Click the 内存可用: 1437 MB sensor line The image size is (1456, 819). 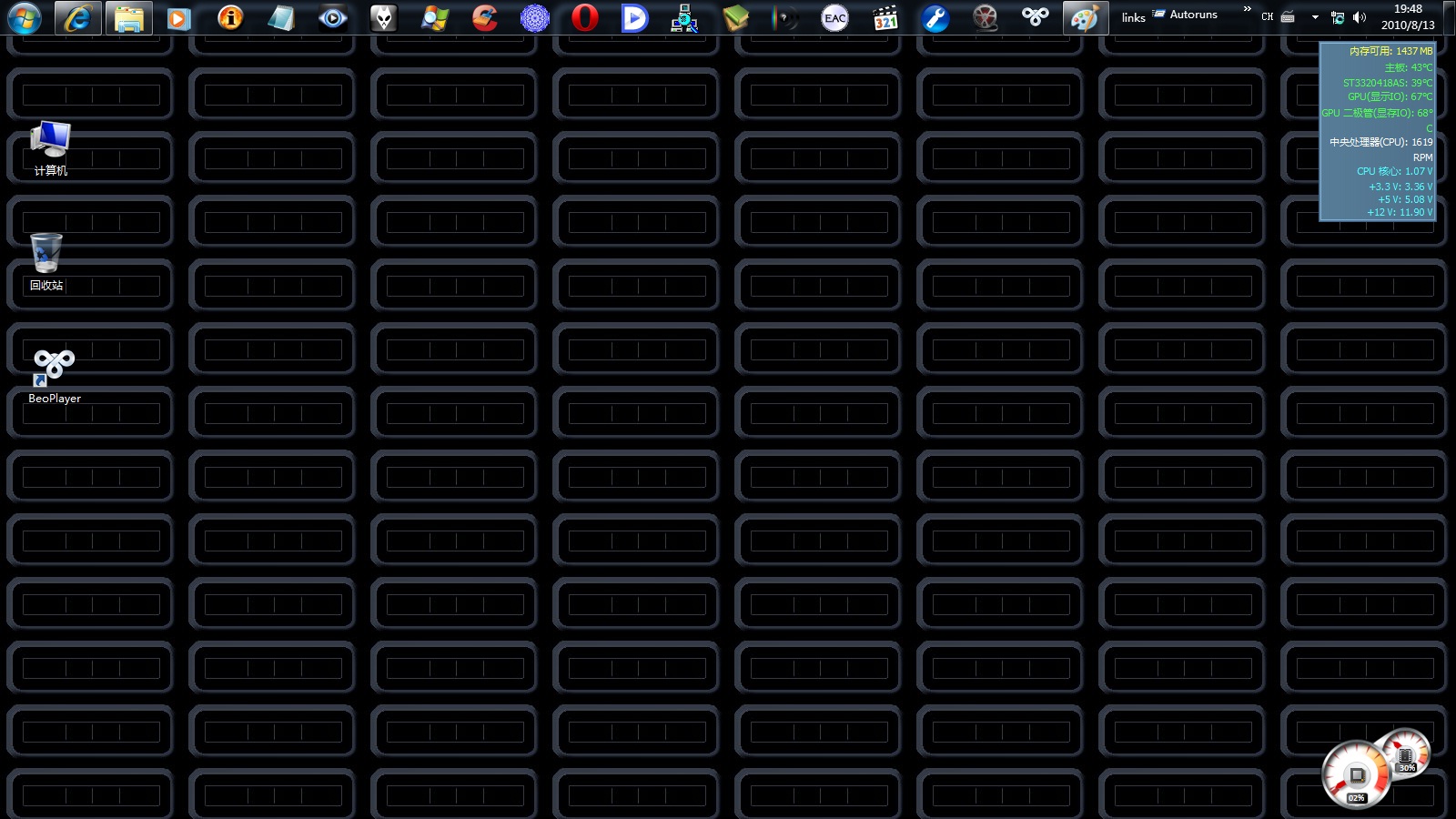click(1390, 52)
